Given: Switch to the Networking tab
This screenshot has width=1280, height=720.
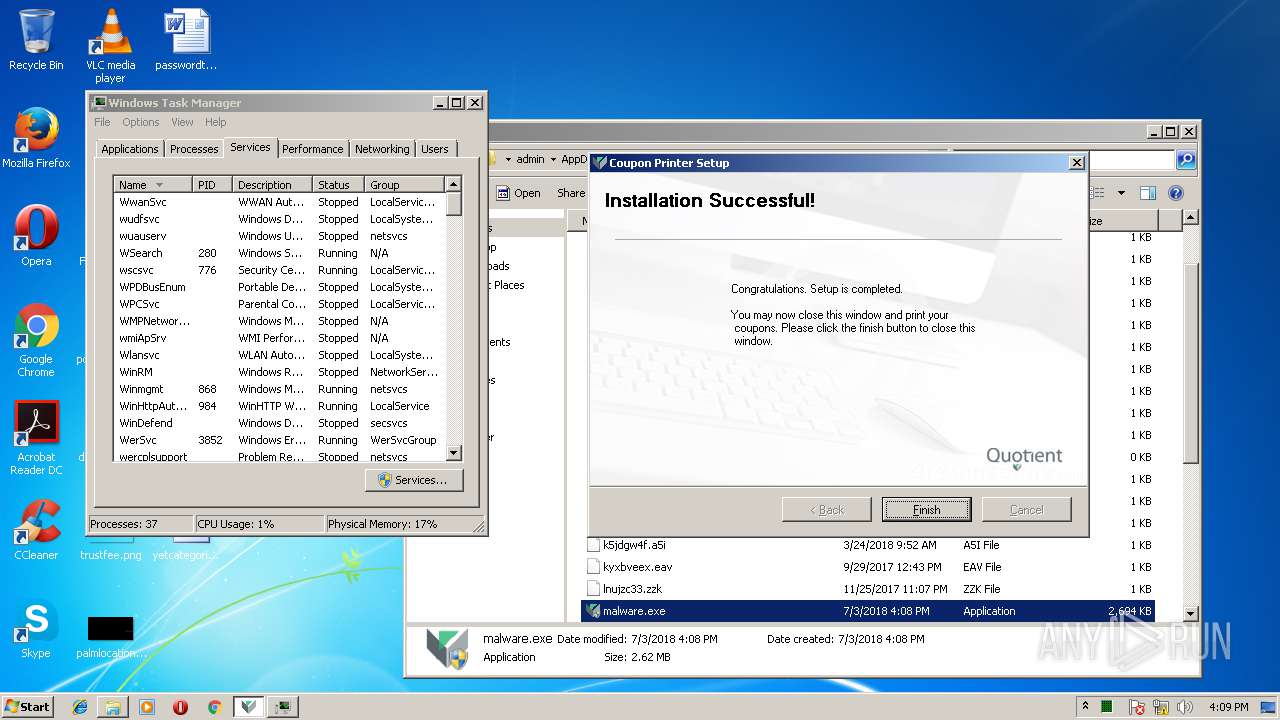Looking at the screenshot, I should coord(382,149).
